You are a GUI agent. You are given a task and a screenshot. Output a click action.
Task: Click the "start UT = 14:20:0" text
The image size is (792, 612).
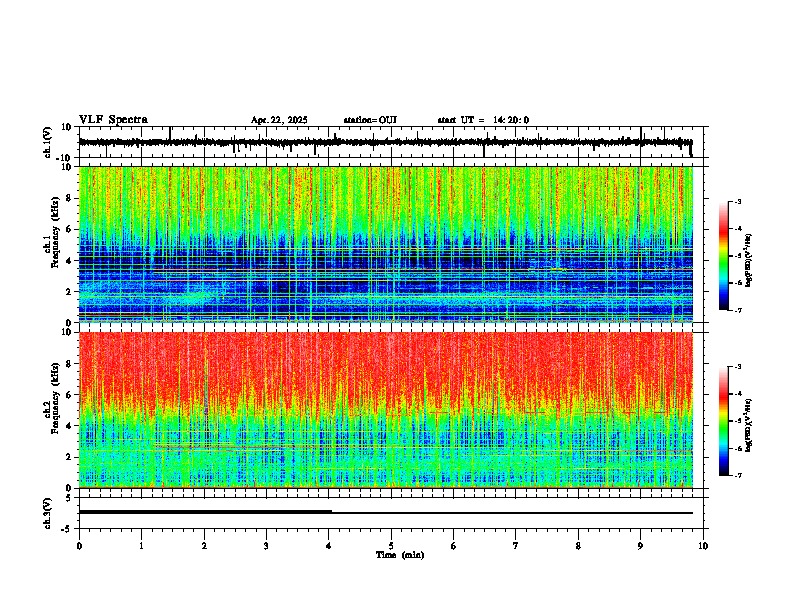[x=483, y=120]
